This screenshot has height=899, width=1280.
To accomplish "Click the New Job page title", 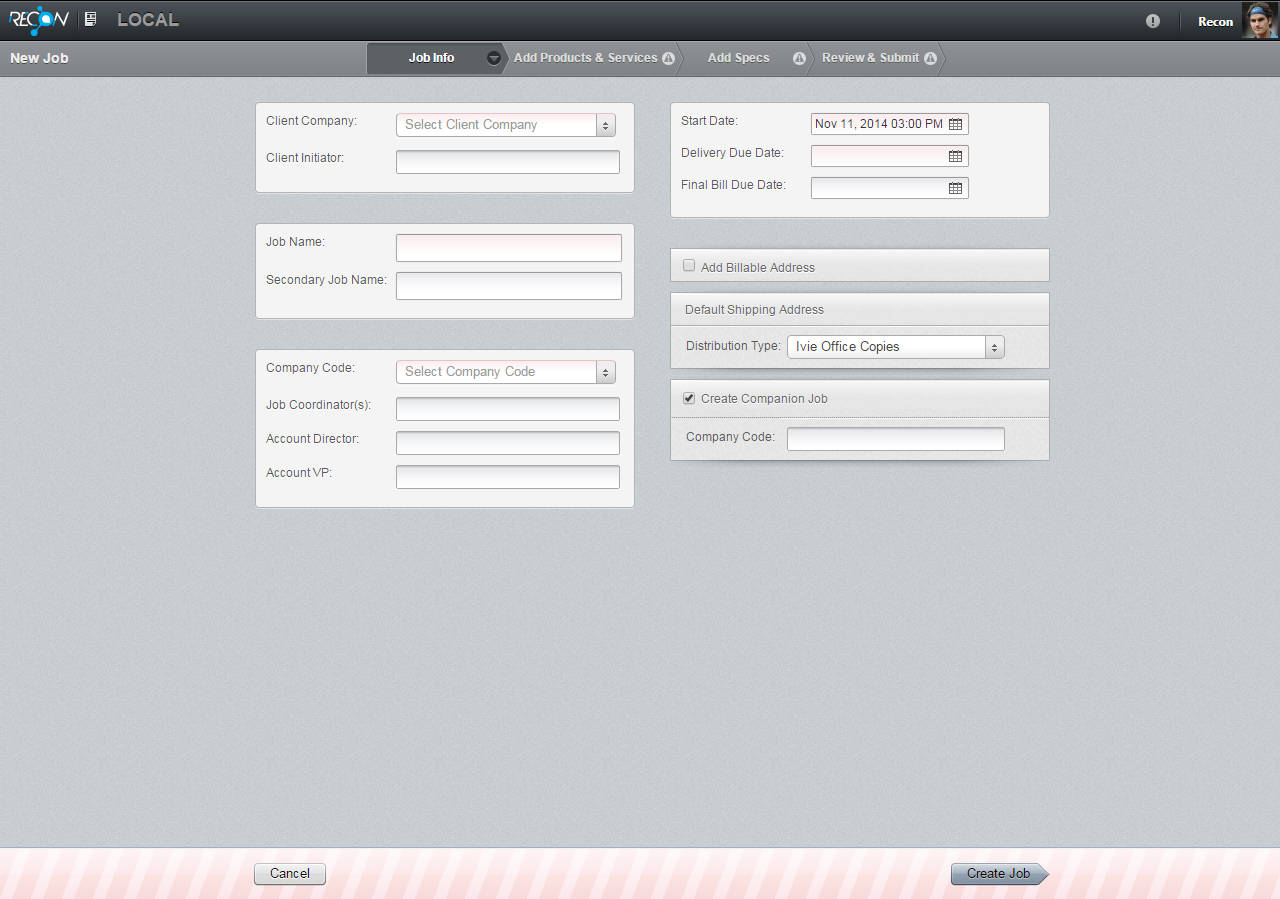I will pyautogui.click(x=39, y=58).
